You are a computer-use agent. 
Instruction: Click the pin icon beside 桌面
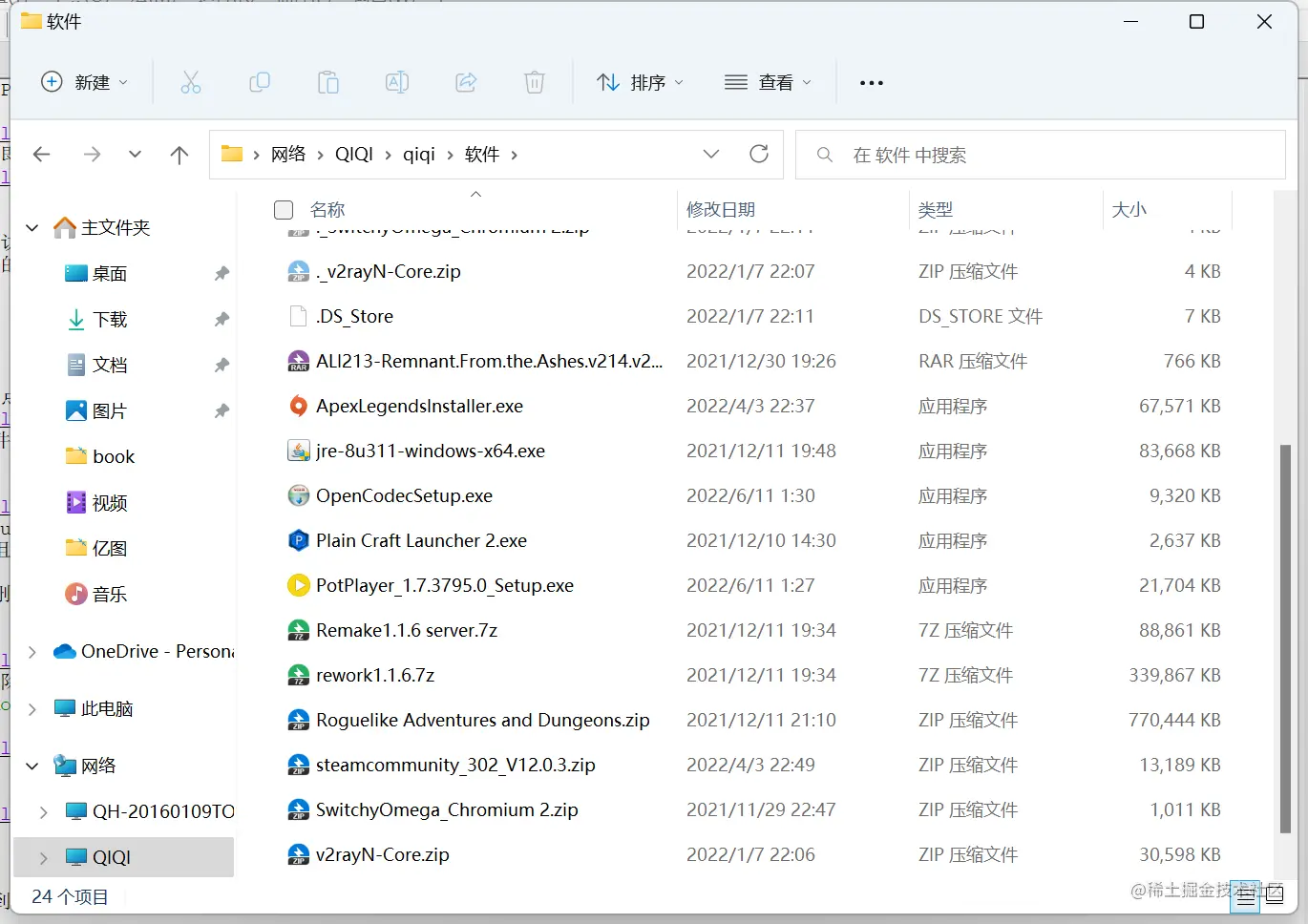tap(222, 274)
